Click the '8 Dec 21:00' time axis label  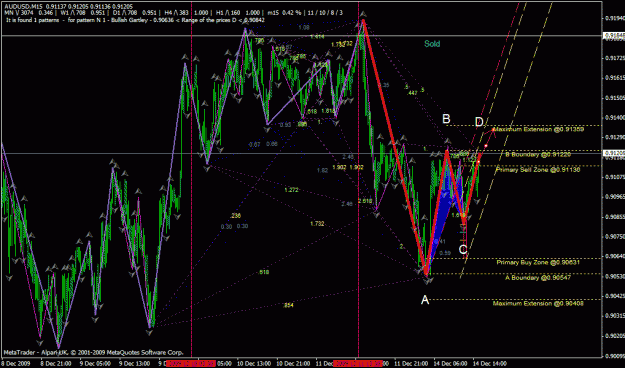(x=56, y=364)
